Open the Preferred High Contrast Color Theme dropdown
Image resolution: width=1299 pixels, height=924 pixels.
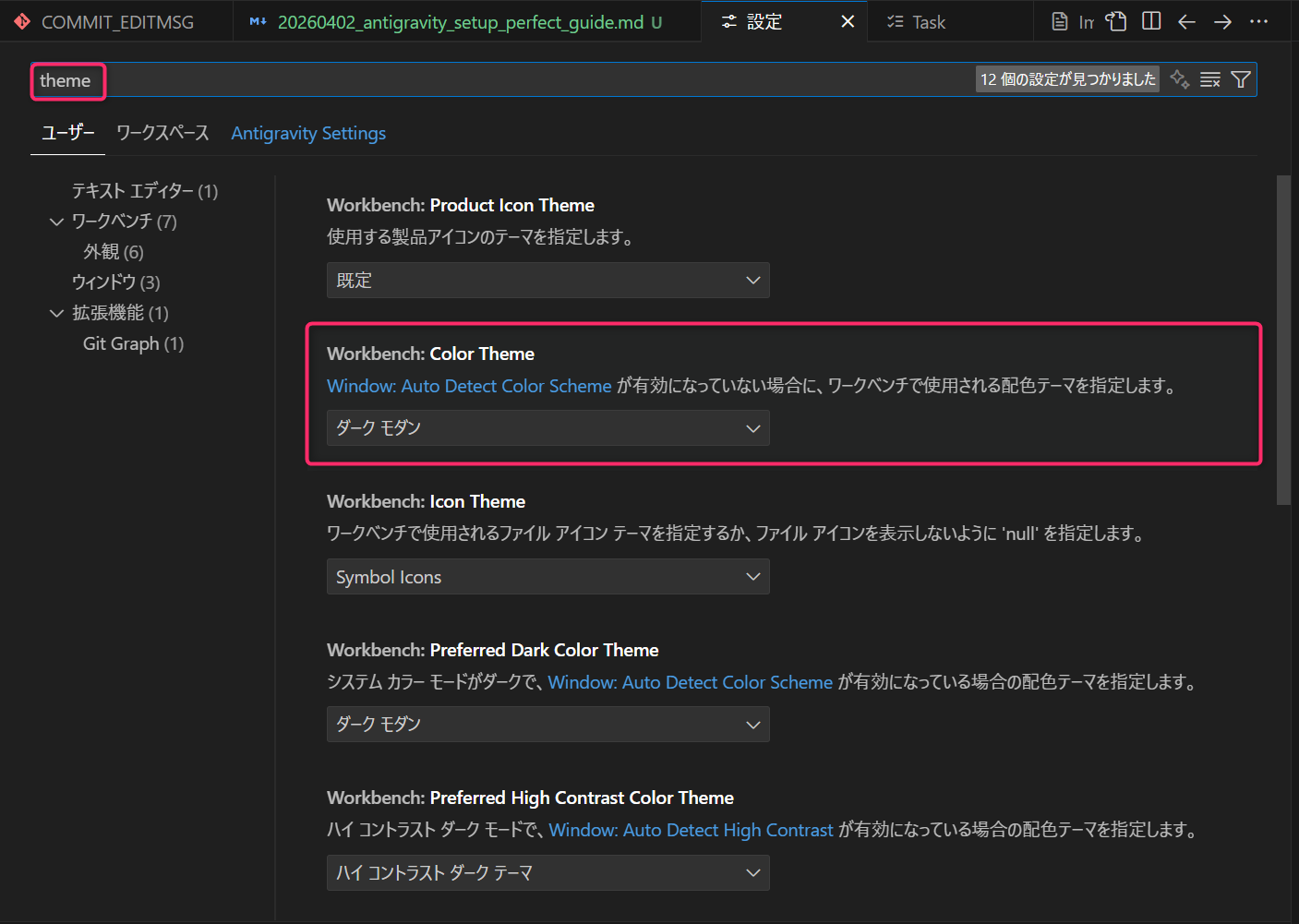547,873
